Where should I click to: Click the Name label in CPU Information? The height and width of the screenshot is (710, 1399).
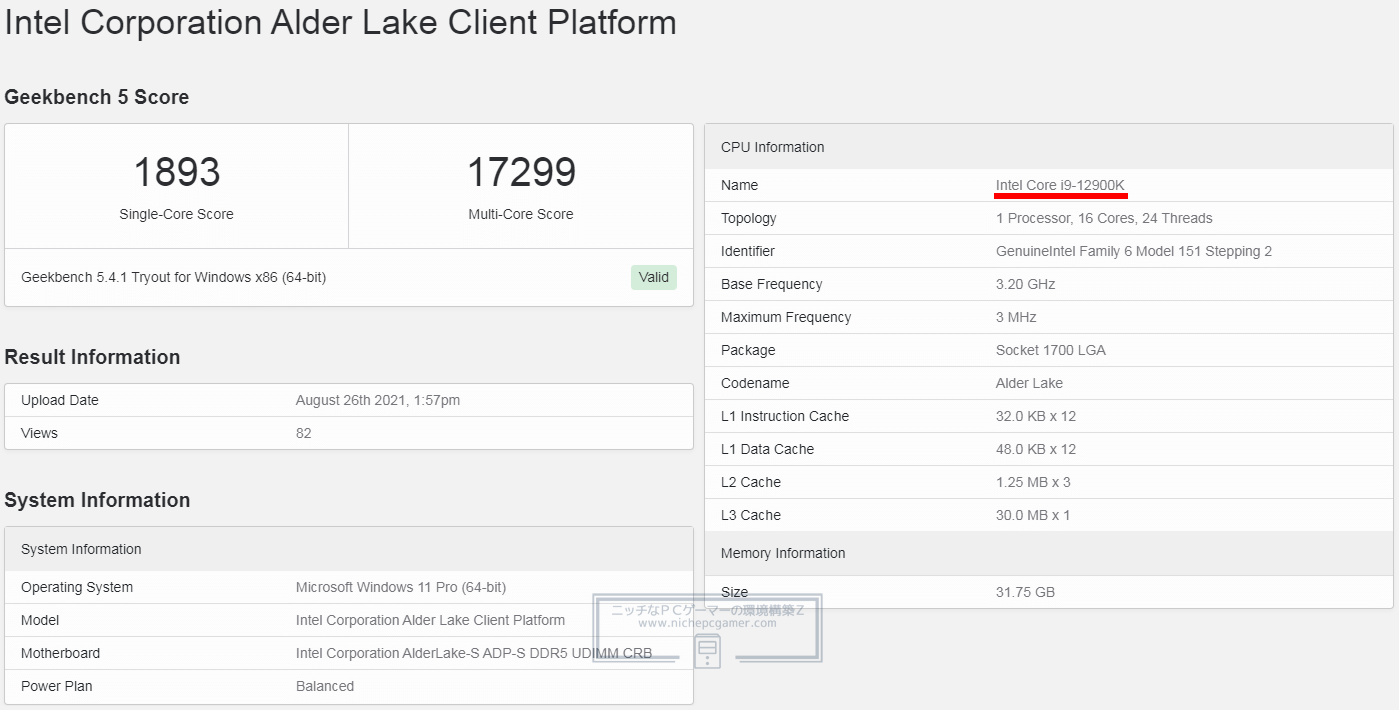tap(739, 185)
